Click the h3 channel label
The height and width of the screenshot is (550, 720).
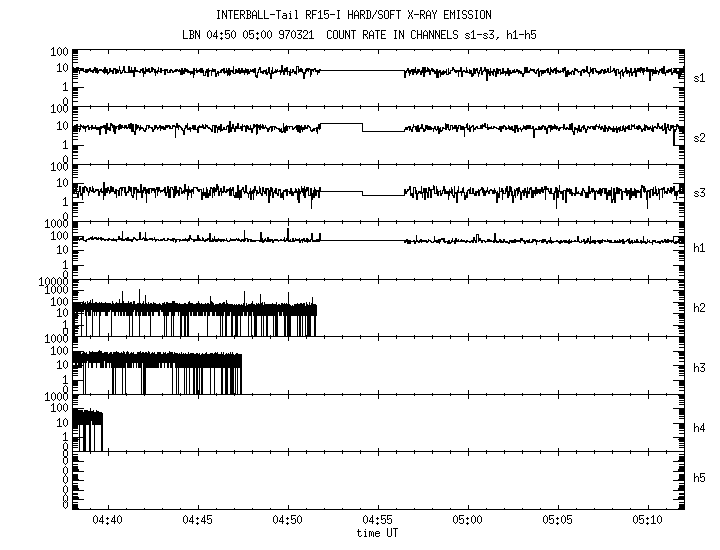pos(700,366)
